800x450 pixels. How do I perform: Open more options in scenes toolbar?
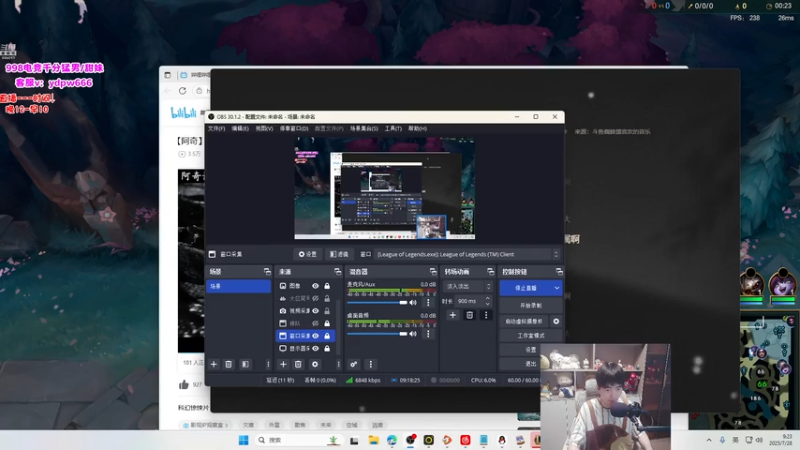tap(268, 364)
